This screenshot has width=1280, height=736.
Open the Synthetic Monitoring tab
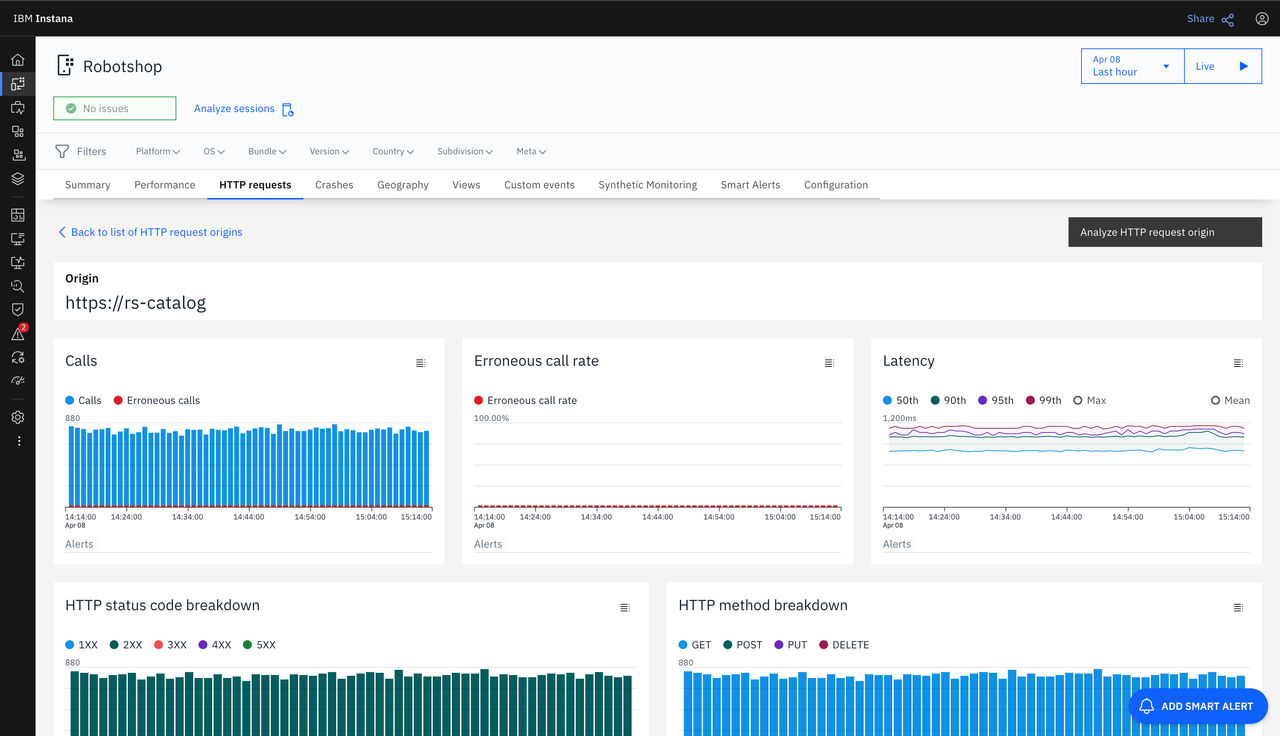pos(648,185)
